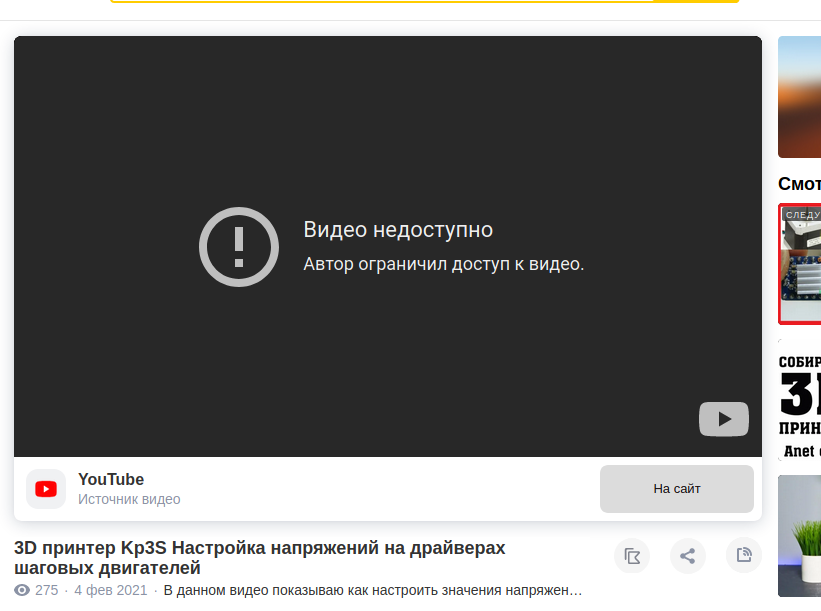Click the share video icon
Image resolution: width=821 pixels, height=611 pixels.
click(688, 556)
